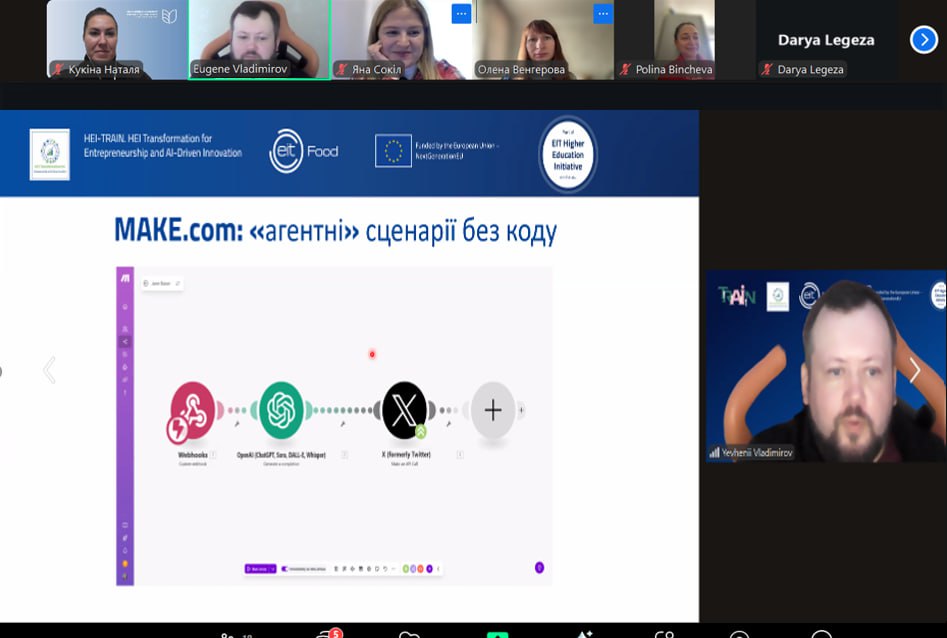Screen dimensions: 947x638
Task: Show next page of participant videos
Action: 923,40
